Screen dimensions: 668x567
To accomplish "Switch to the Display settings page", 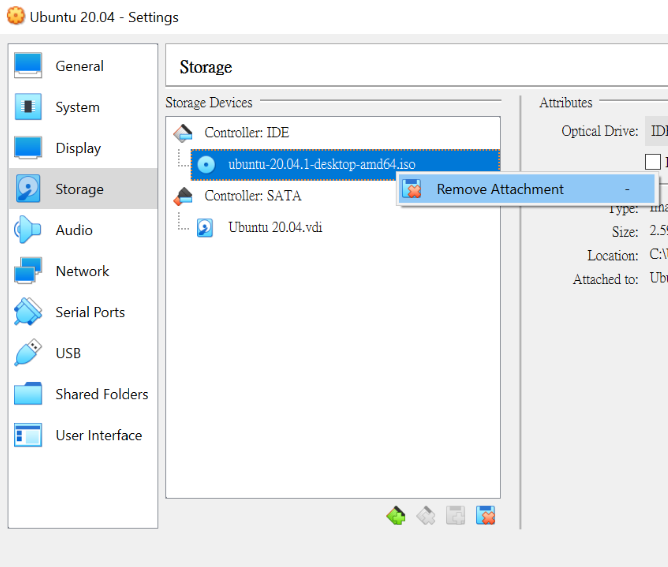I will [83, 148].
